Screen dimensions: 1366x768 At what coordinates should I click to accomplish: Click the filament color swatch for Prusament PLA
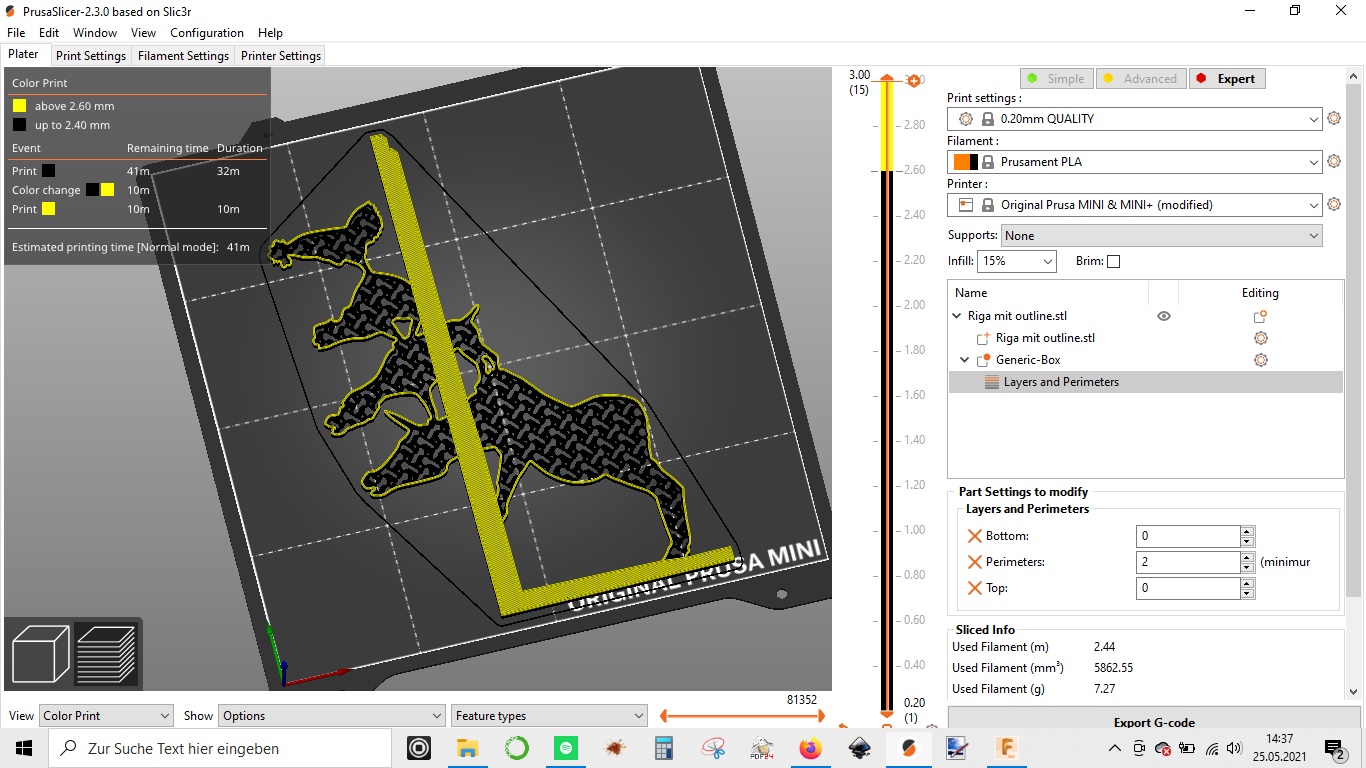[x=966, y=162]
